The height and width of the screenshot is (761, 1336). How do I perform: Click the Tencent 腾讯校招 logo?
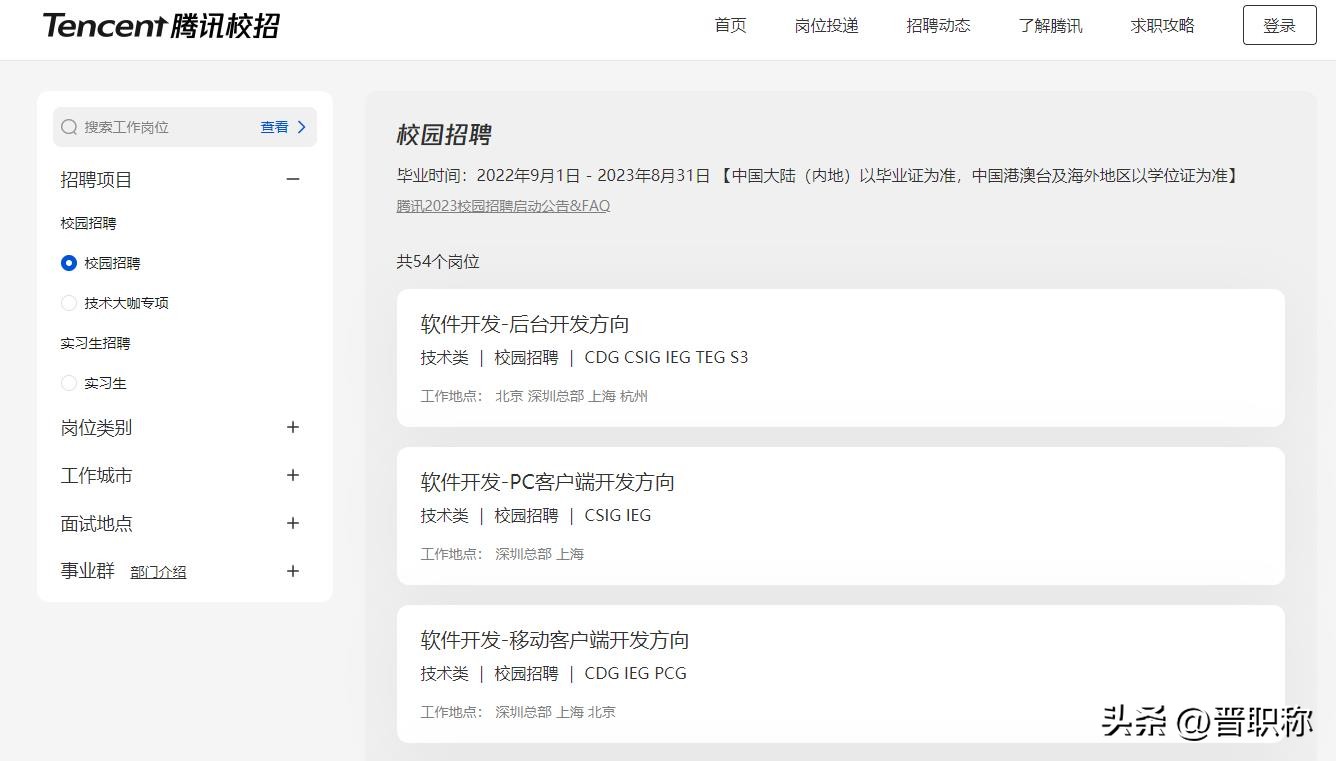point(161,26)
